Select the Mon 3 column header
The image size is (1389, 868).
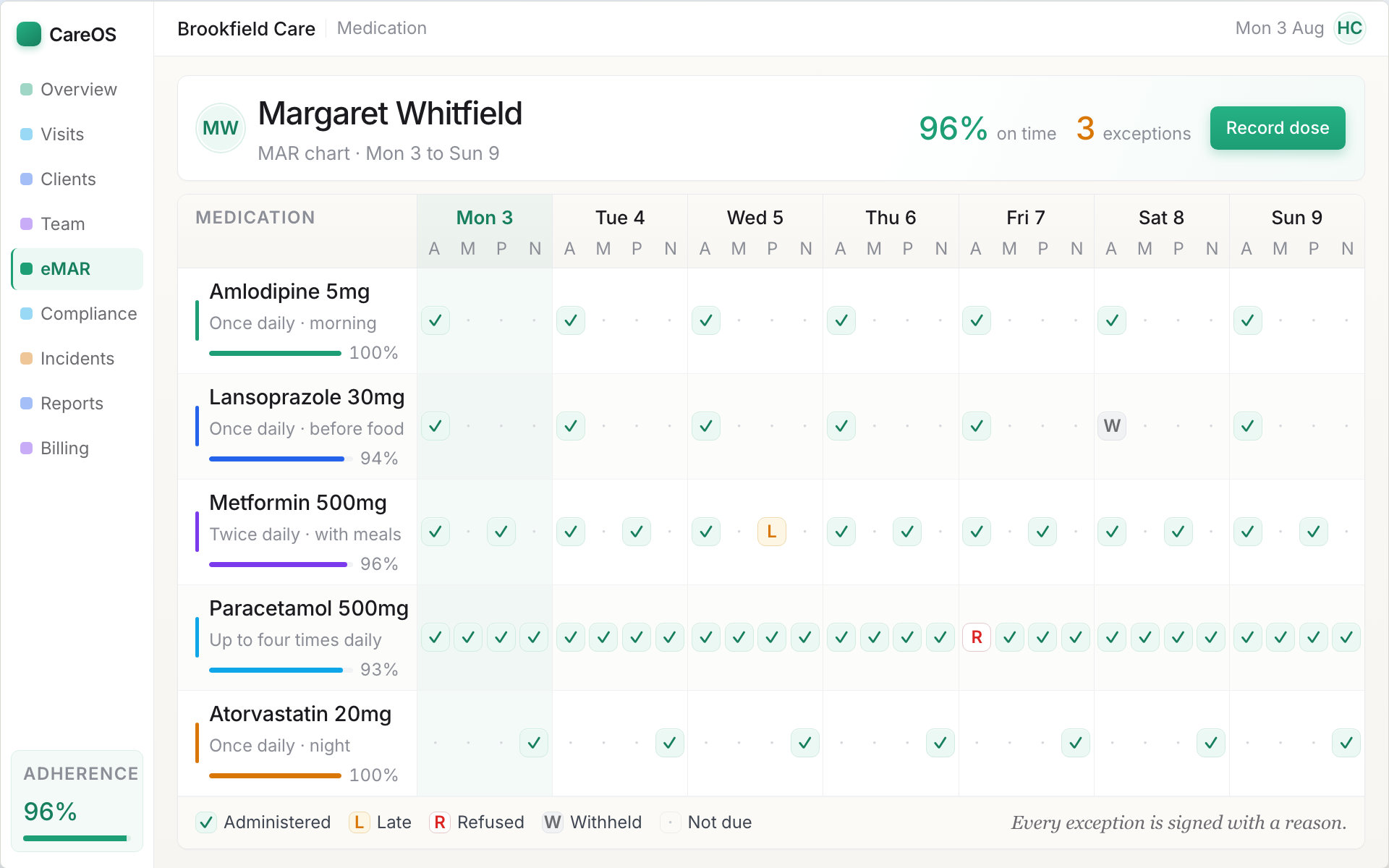pyautogui.click(x=485, y=218)
